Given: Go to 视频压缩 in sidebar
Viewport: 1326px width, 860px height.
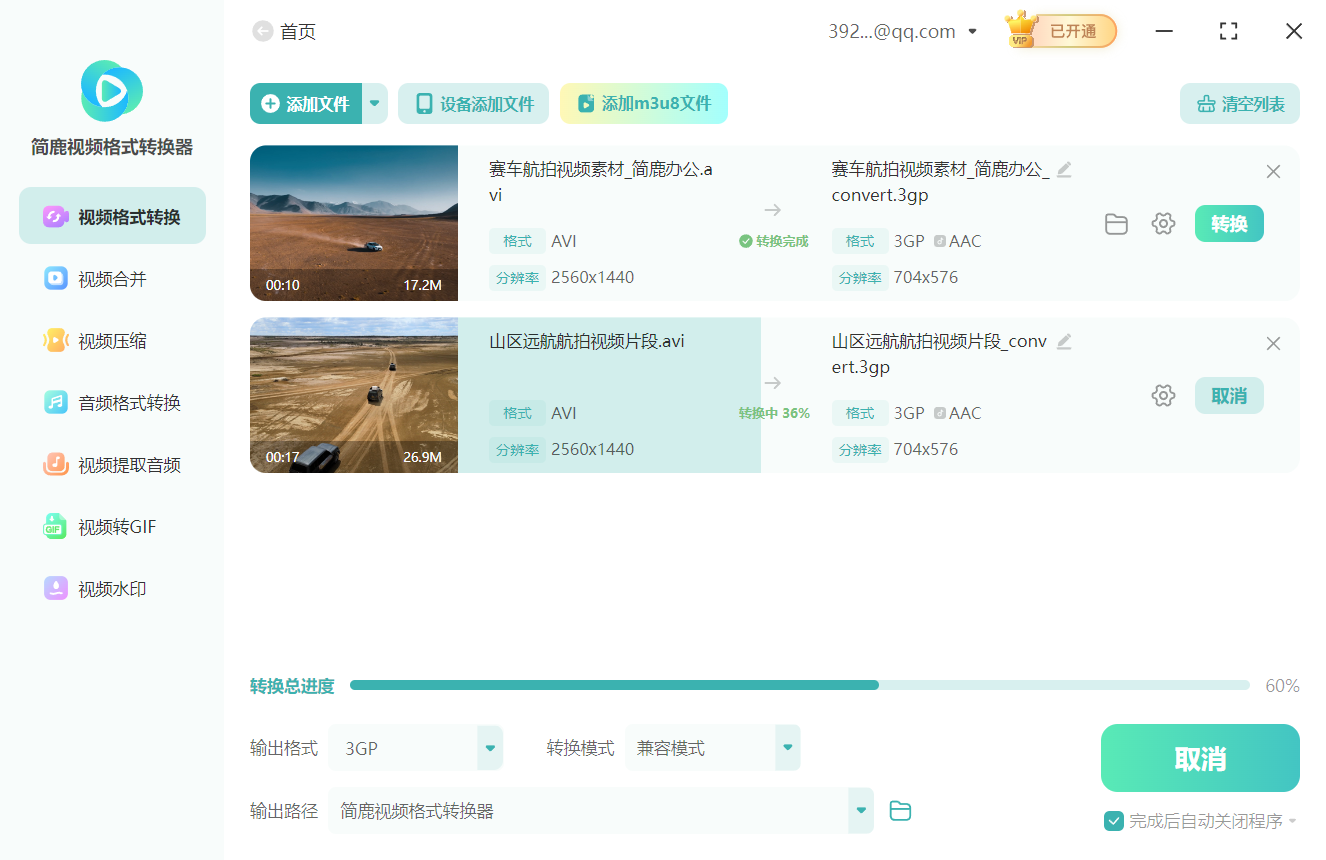Looking at the screenshot, I should [x=112, y=341].
